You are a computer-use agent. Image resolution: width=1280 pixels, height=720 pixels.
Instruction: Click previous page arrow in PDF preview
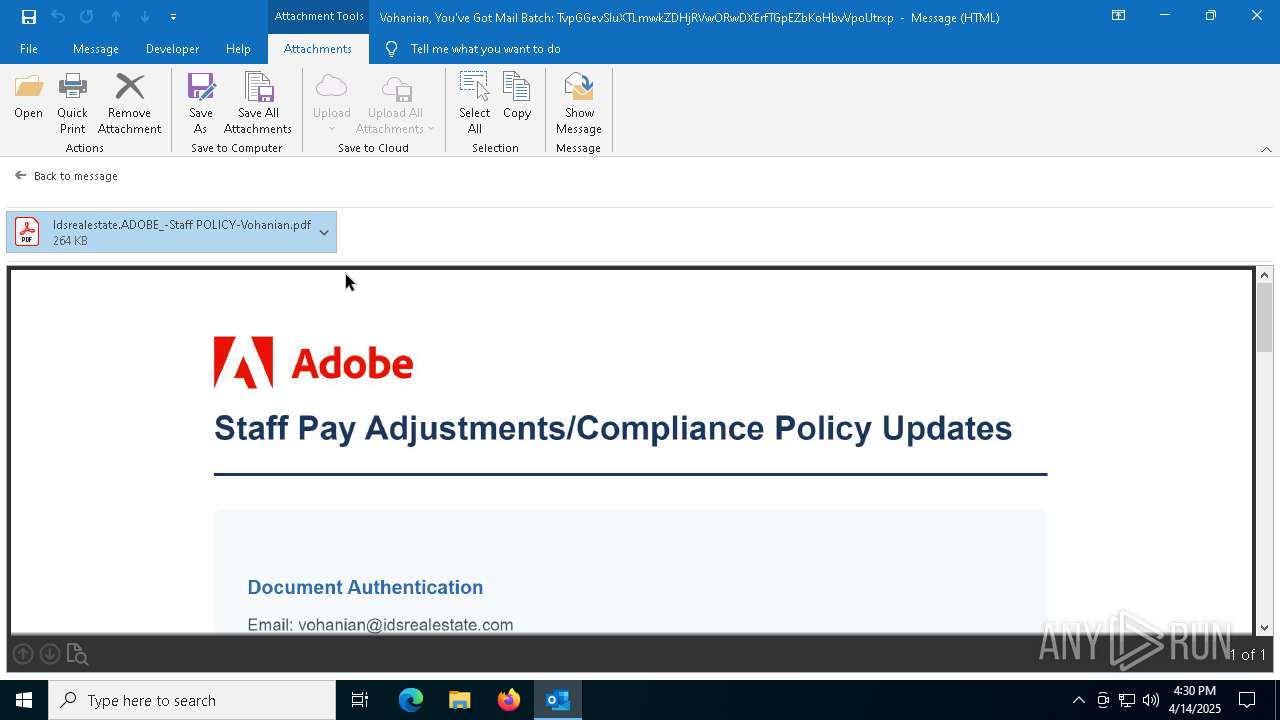tap(23, 654)
